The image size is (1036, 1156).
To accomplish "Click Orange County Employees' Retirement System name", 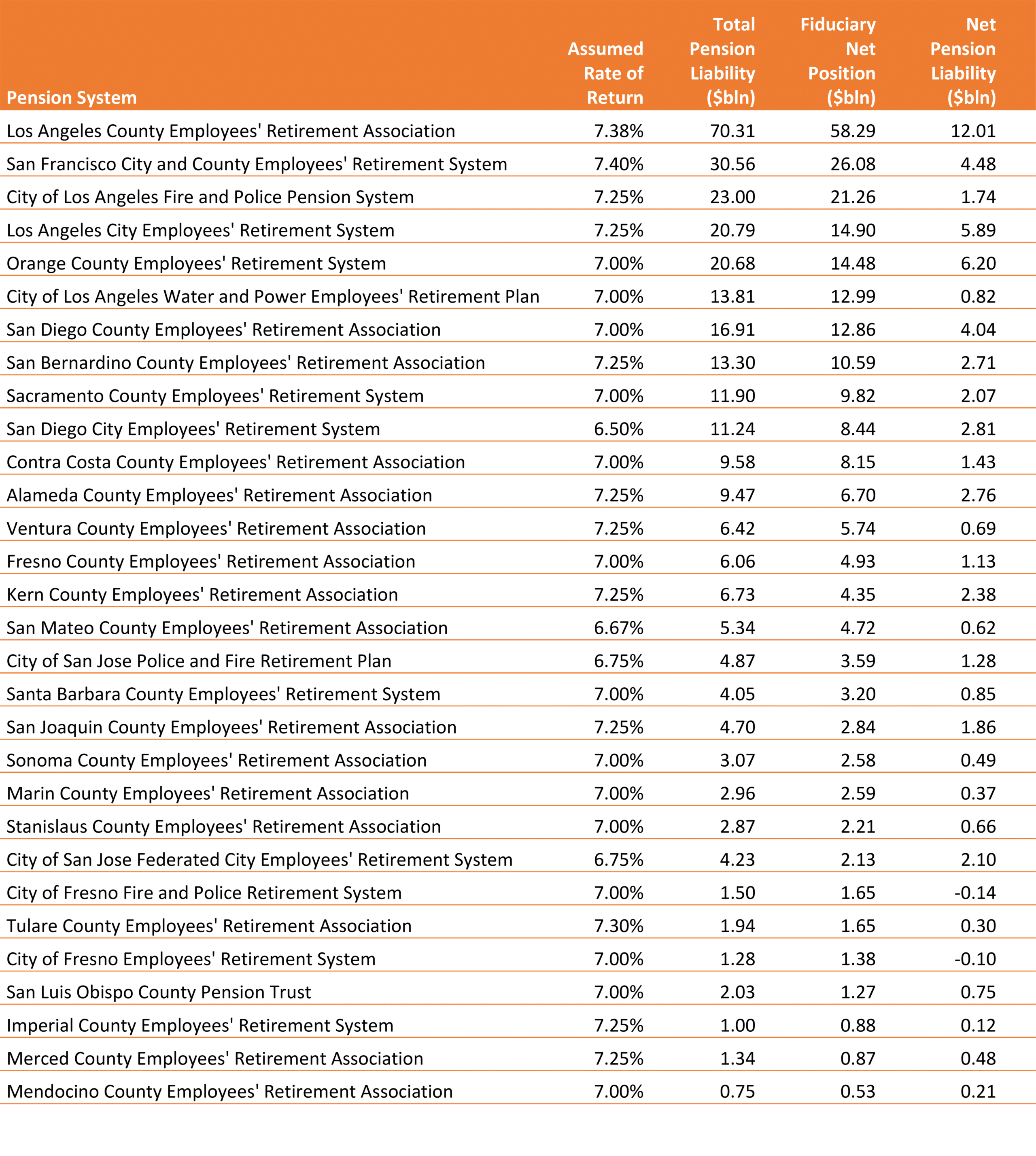I will click(196, 263).
